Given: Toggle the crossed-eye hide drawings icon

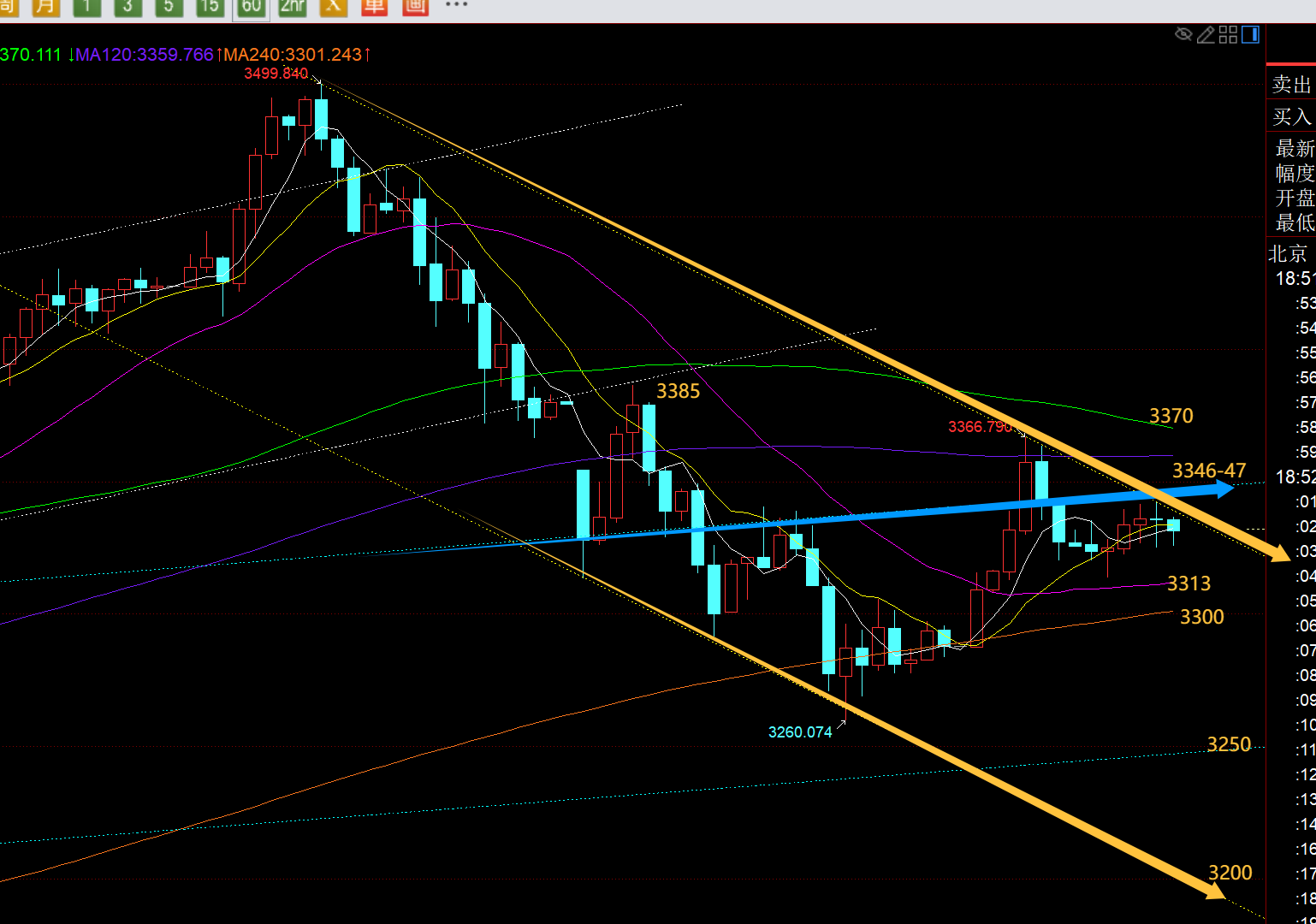Looking at the screenshot, I should [1183, 34].
